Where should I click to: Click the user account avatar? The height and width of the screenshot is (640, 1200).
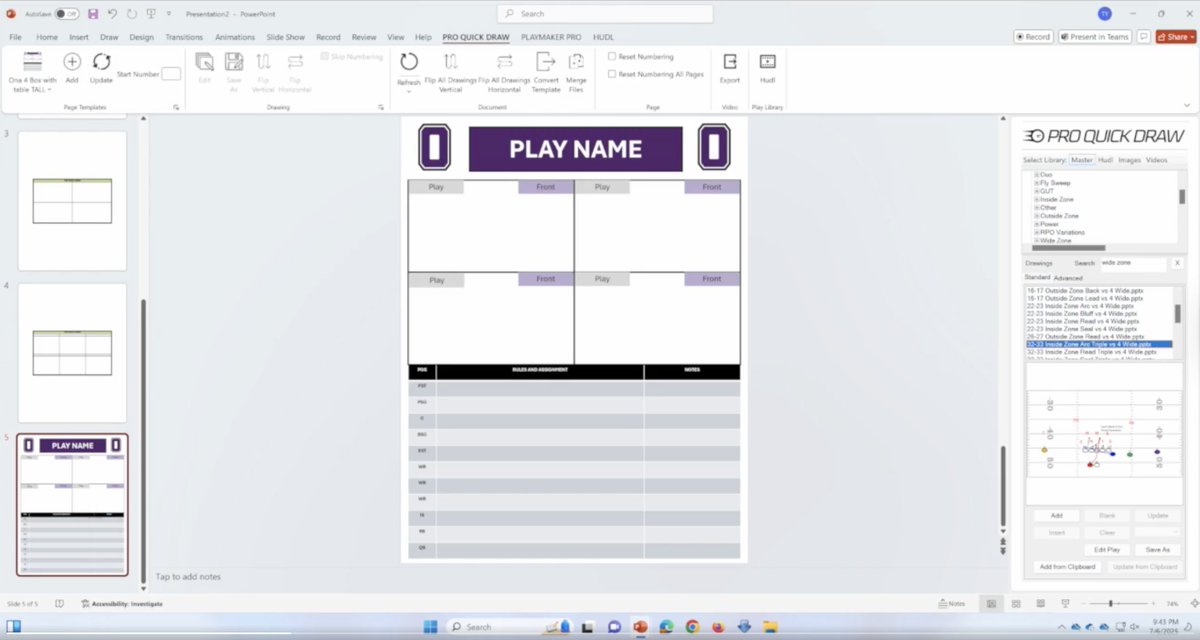click(1104, 13)
